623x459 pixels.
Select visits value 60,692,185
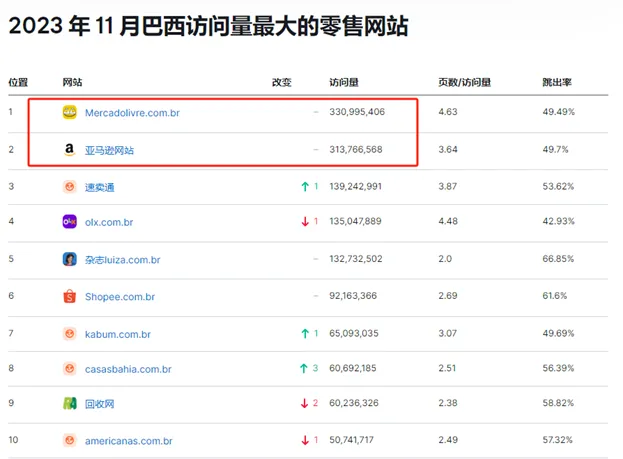tap(352, 368)
